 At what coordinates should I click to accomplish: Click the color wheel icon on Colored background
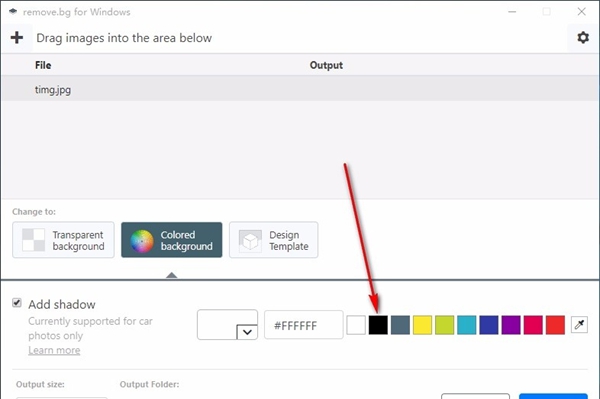(142, 241)
